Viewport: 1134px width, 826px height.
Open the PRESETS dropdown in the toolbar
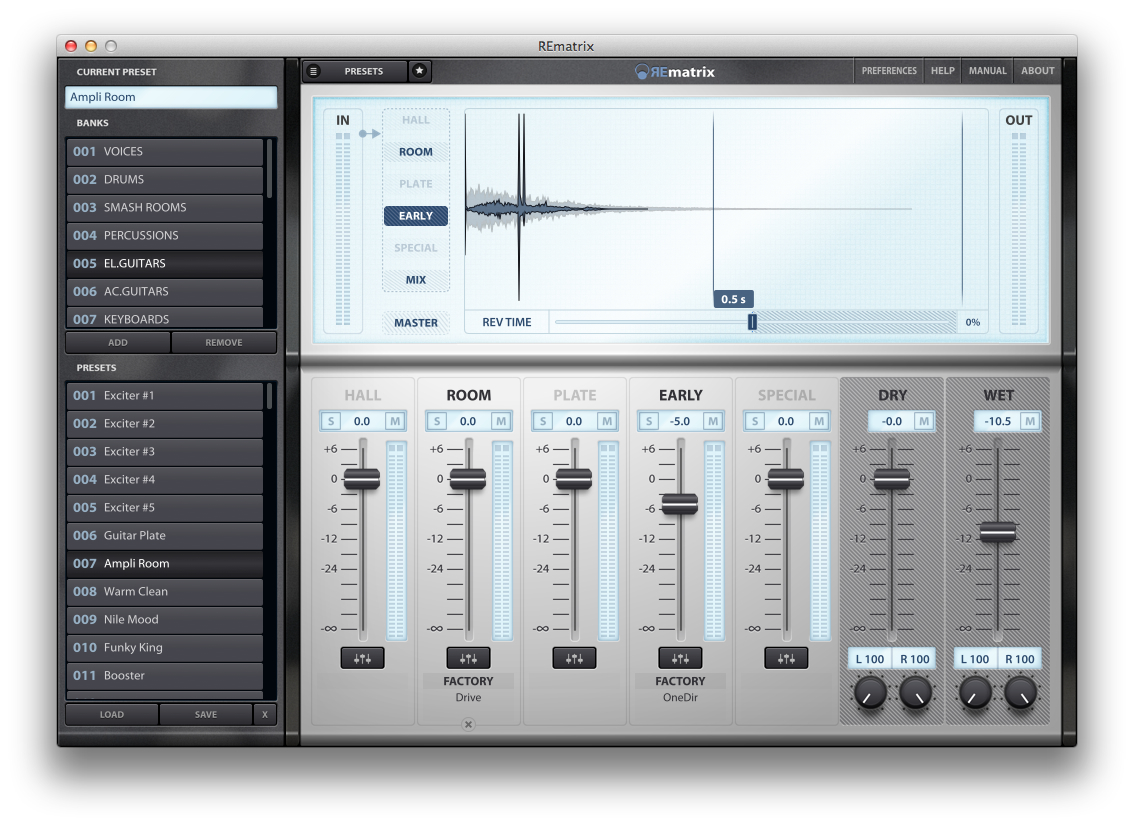click(364, 71)
